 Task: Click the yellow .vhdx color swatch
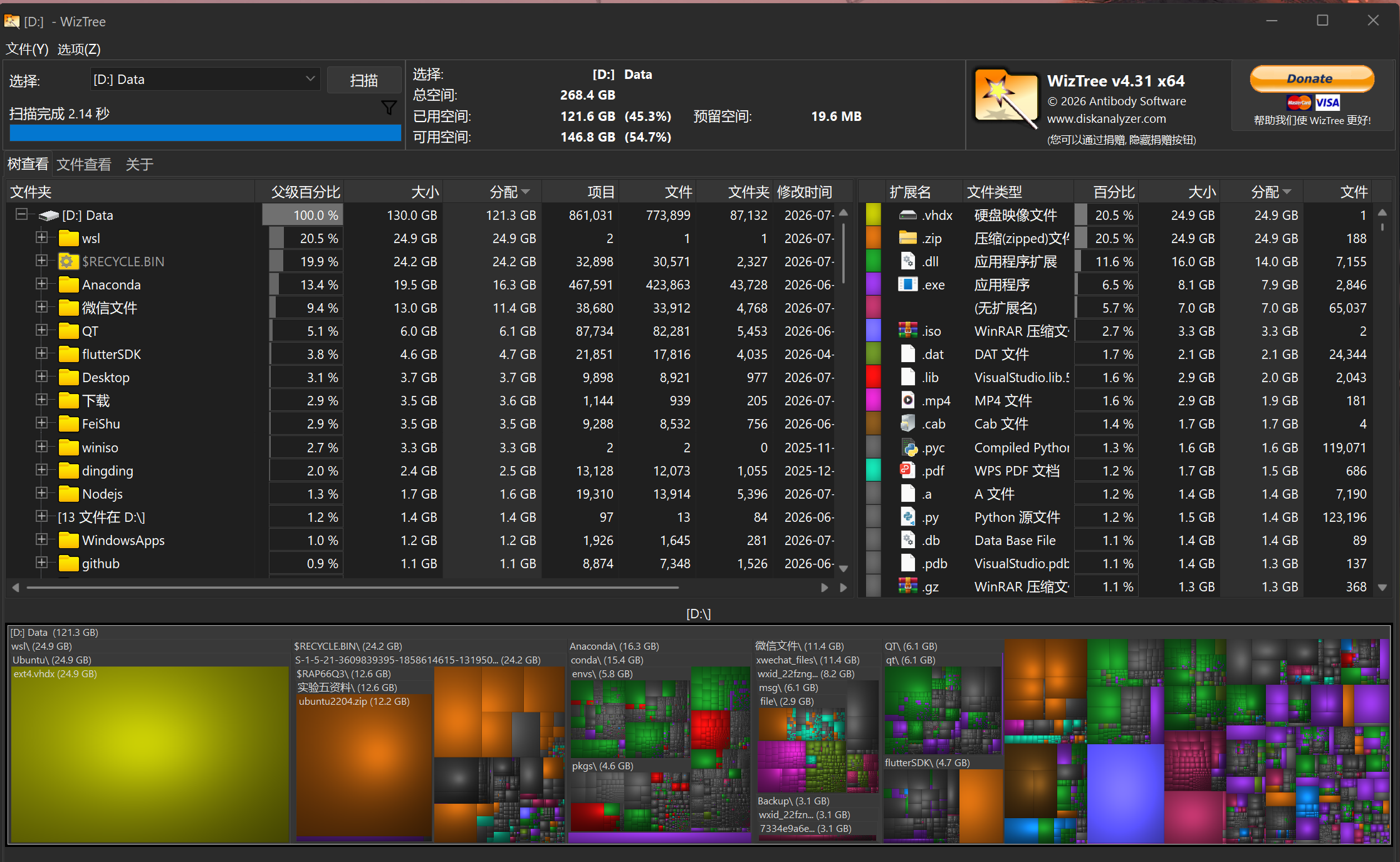coord(874,214)
